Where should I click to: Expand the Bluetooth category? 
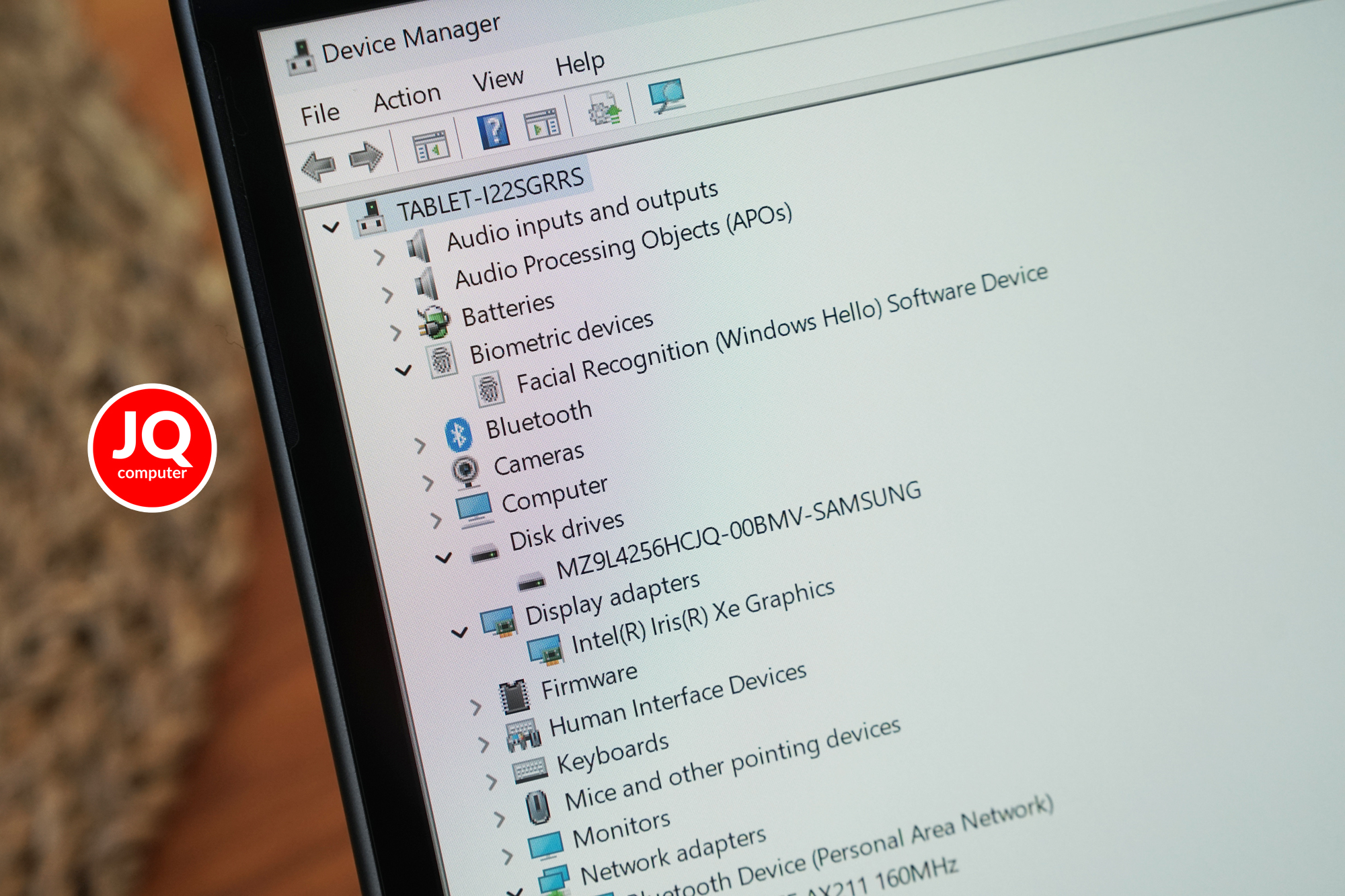point(420,445)
